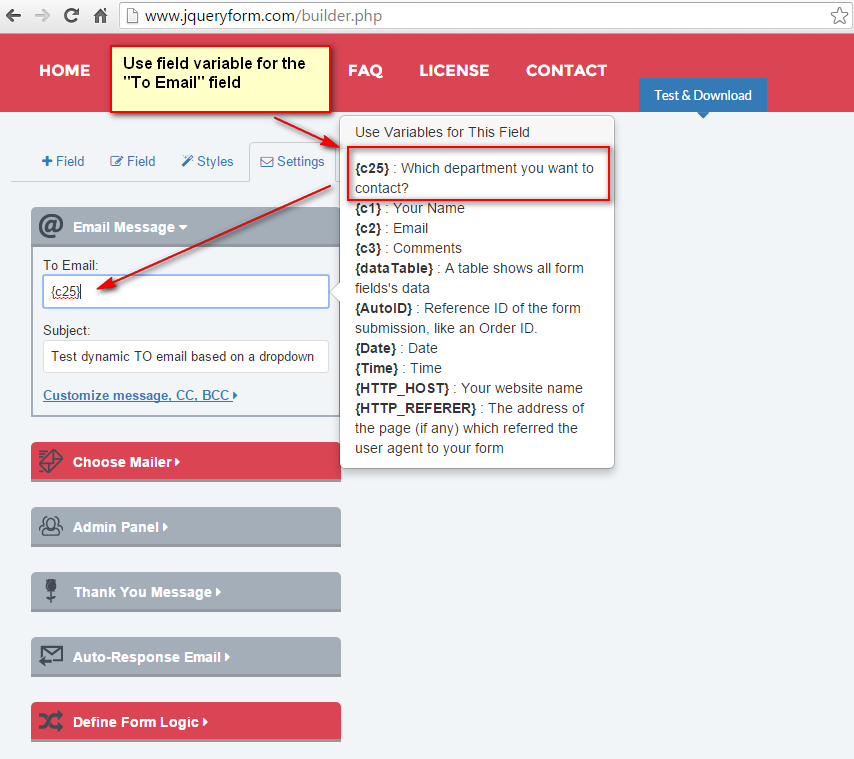Click the browser back arrow
The width and height of the screenshot is (854, 759).
click(14, 16)
